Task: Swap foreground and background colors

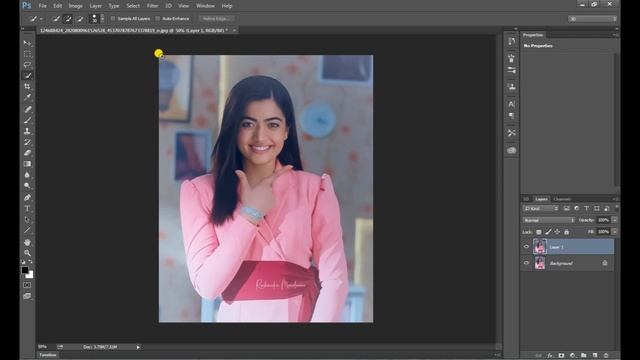Action: click(31, 262)
